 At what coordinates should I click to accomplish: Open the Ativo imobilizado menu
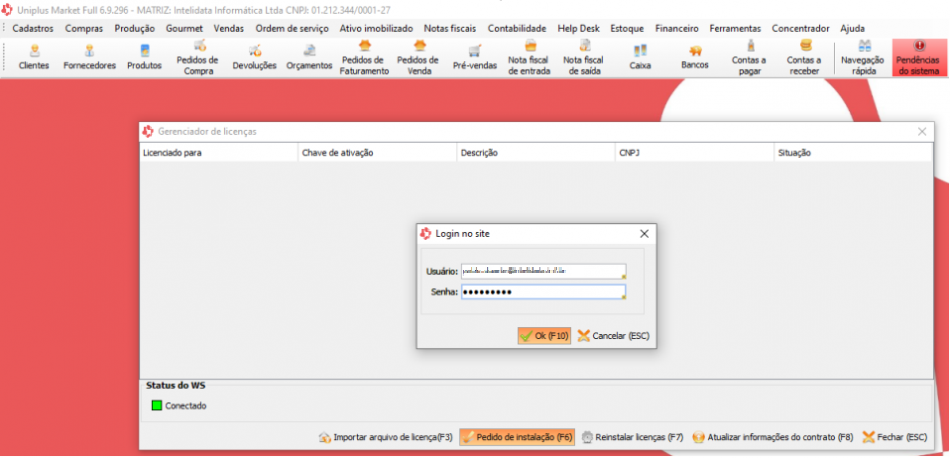tap(376, 28)
